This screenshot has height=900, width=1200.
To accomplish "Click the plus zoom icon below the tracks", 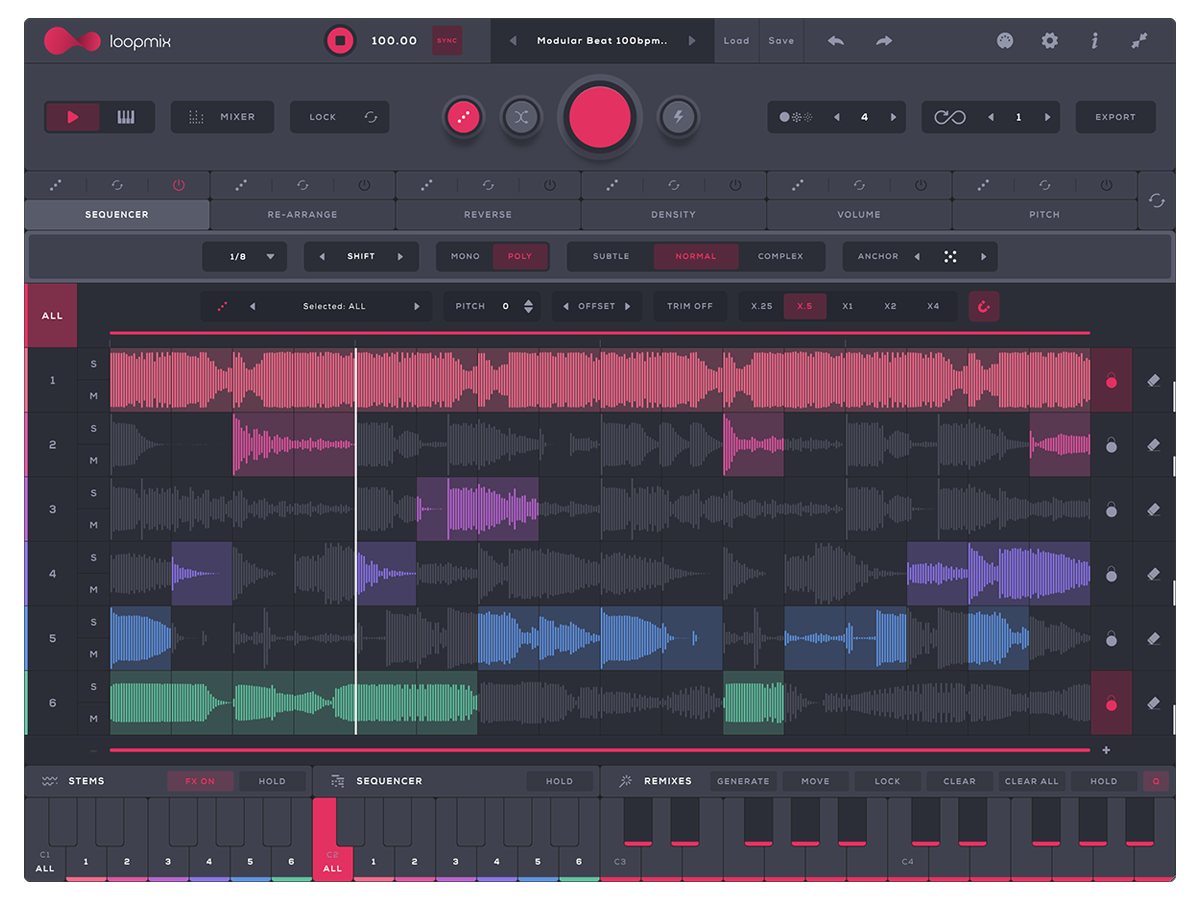I will coord(1106,750).
